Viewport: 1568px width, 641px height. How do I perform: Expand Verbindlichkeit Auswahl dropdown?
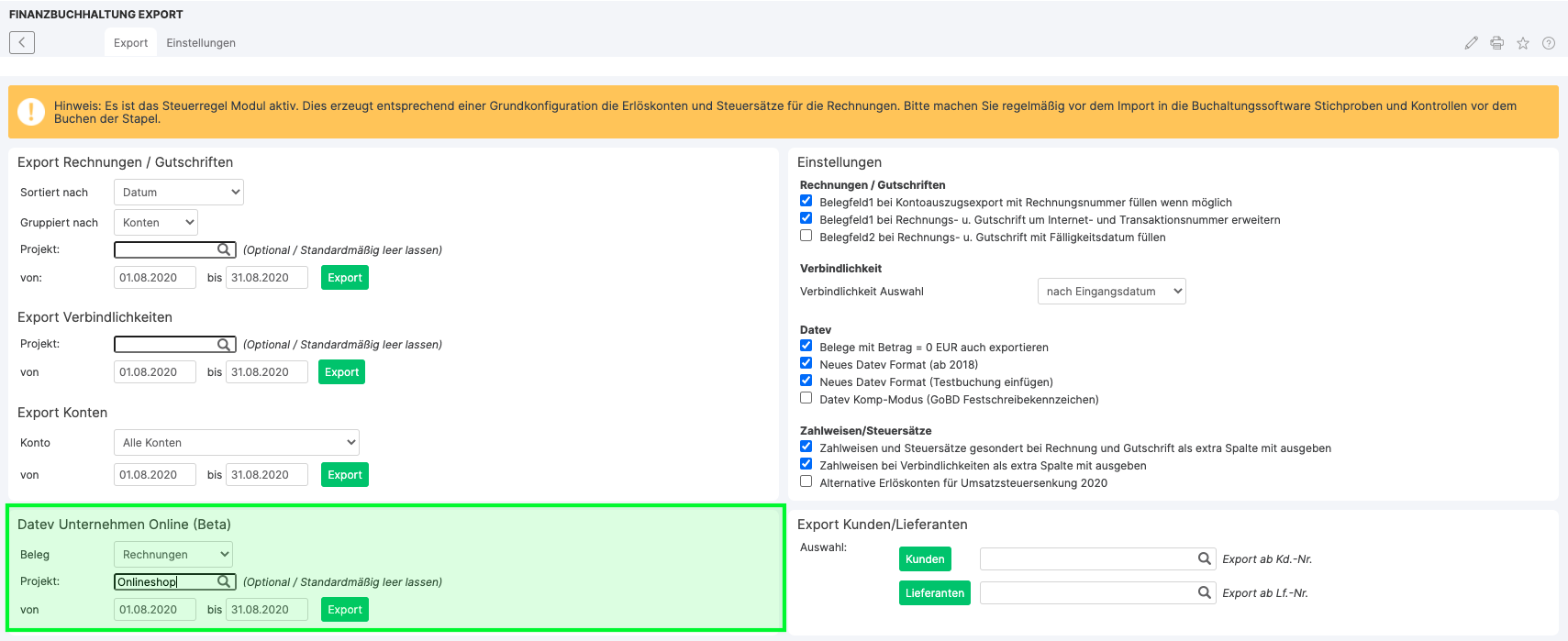(1111, 292)
